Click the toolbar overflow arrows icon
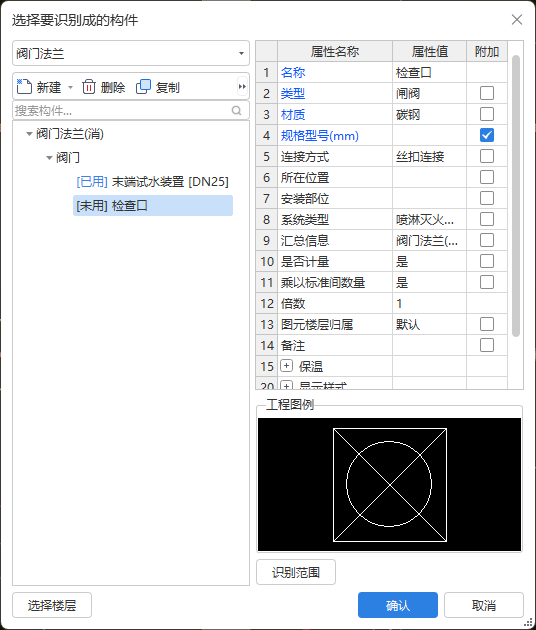The width and height of the screenshot is (536, 630). point(242,86)
